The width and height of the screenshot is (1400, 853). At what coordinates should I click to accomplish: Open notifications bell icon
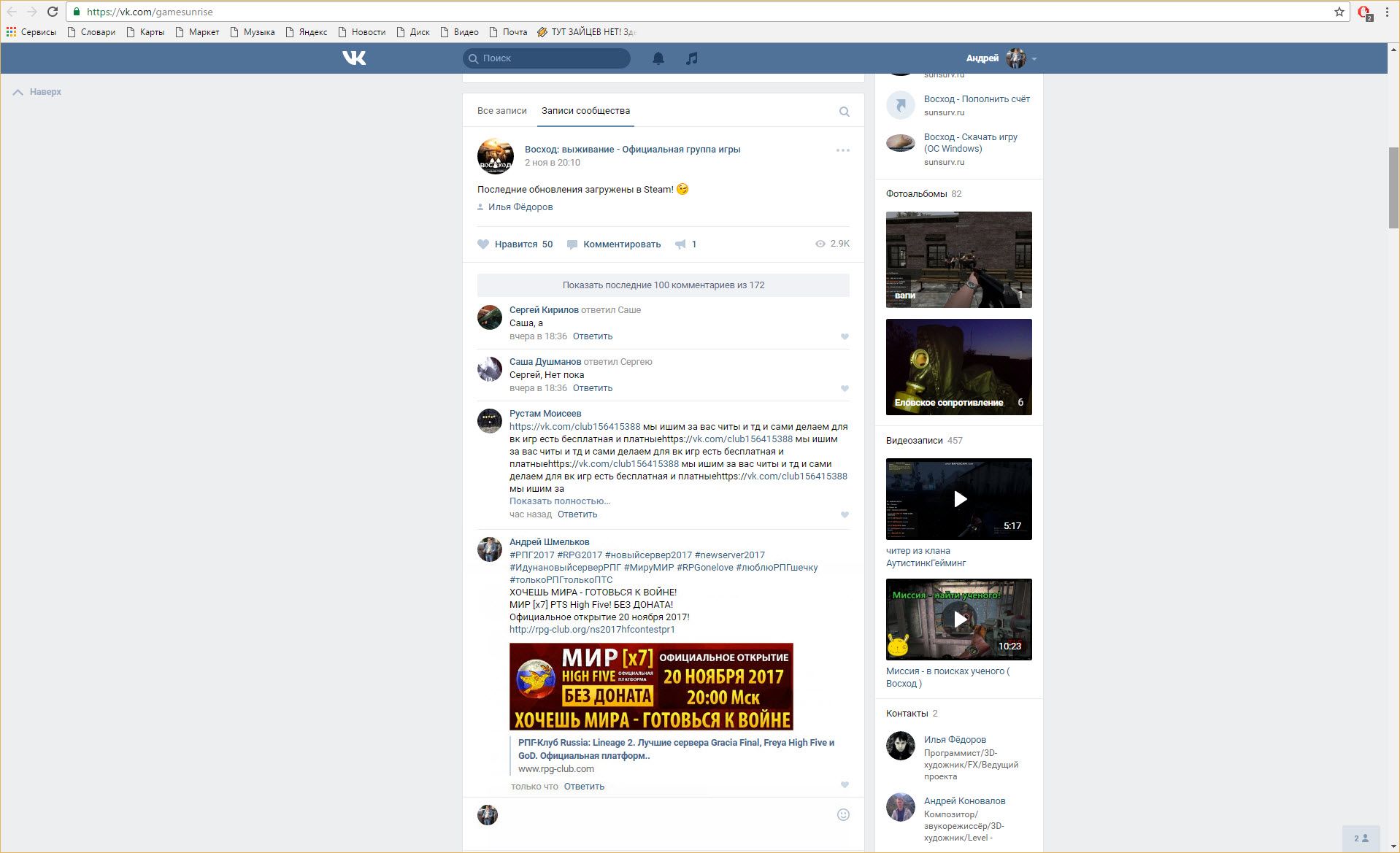[x=658, y=58]
